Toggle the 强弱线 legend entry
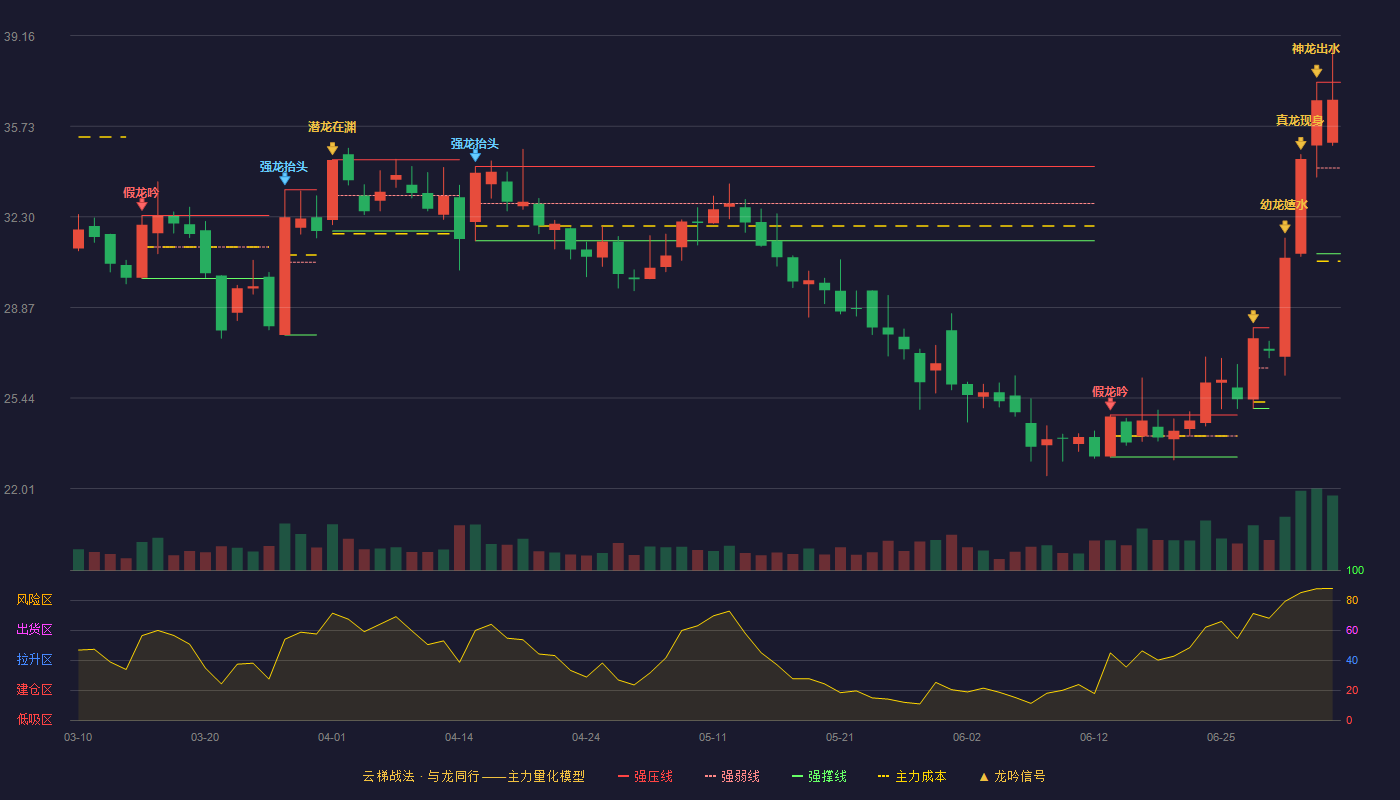1400x800 pixels. 732,776
